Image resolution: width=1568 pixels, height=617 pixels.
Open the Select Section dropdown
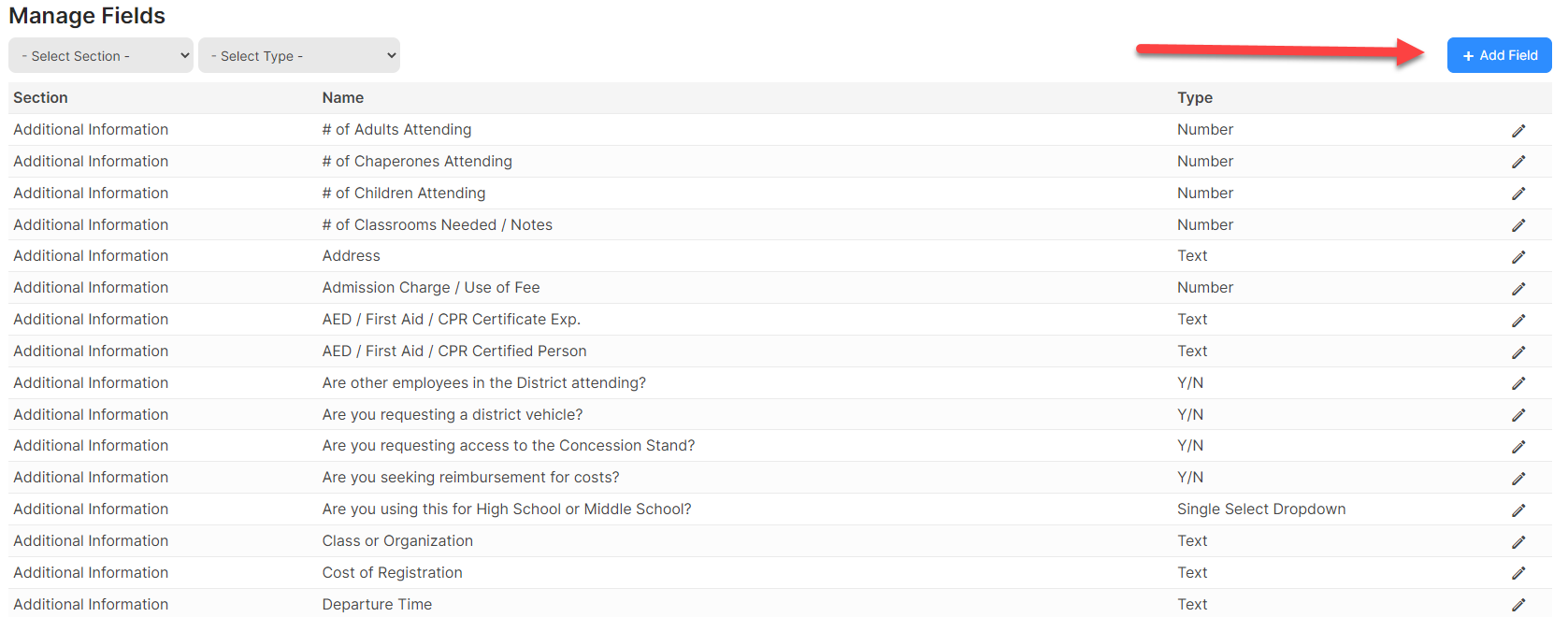coord(101,55)
